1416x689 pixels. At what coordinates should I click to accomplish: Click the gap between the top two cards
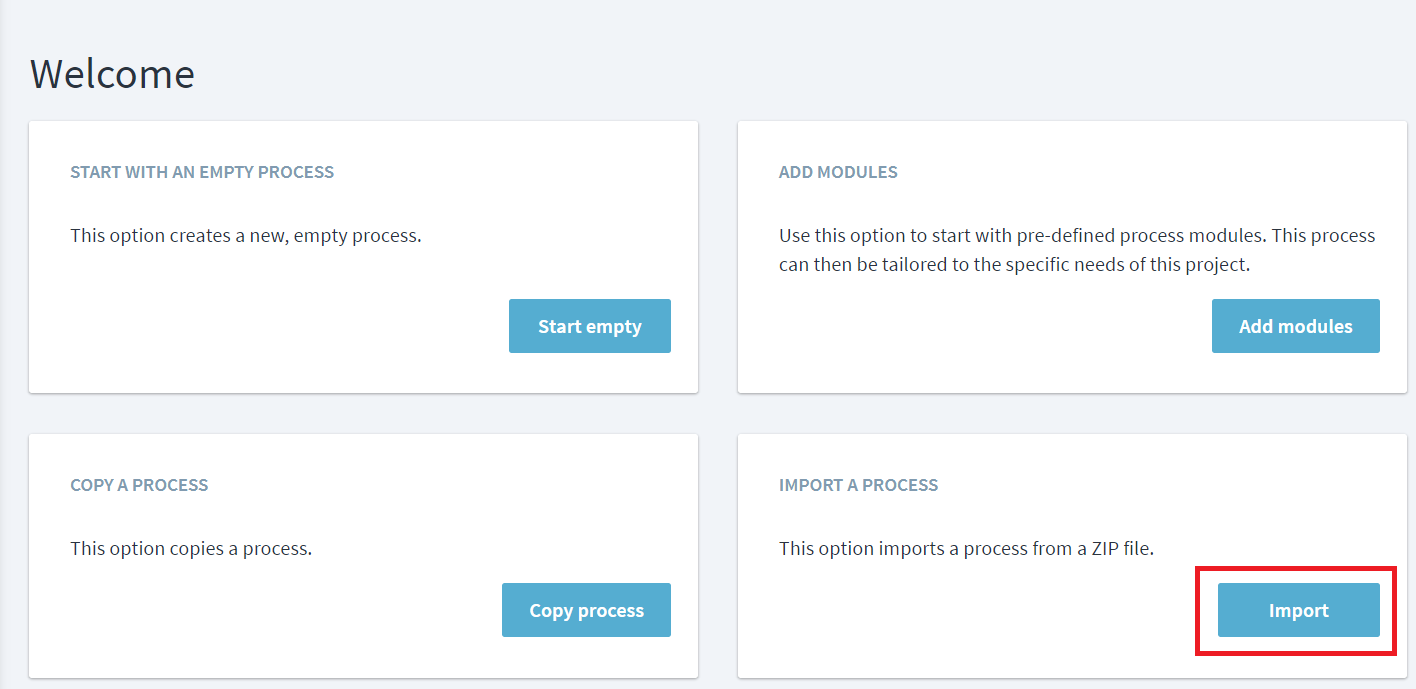tap(718, 257)
